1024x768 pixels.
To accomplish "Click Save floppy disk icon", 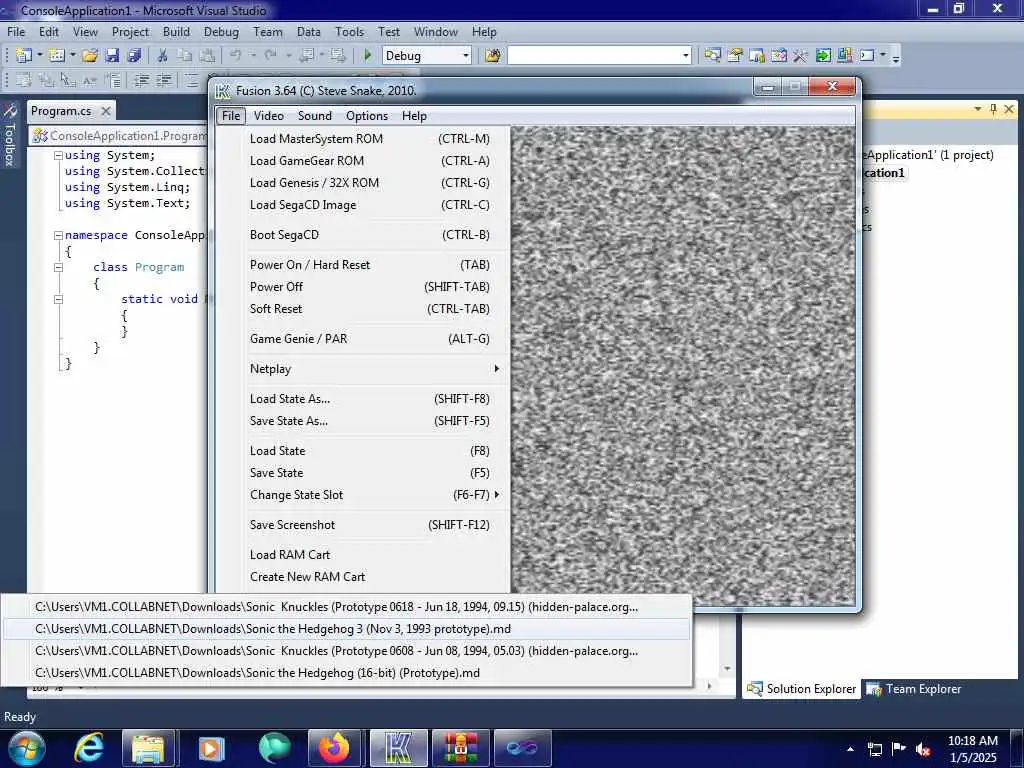I will pyautogui.click(x=112, y=56).
